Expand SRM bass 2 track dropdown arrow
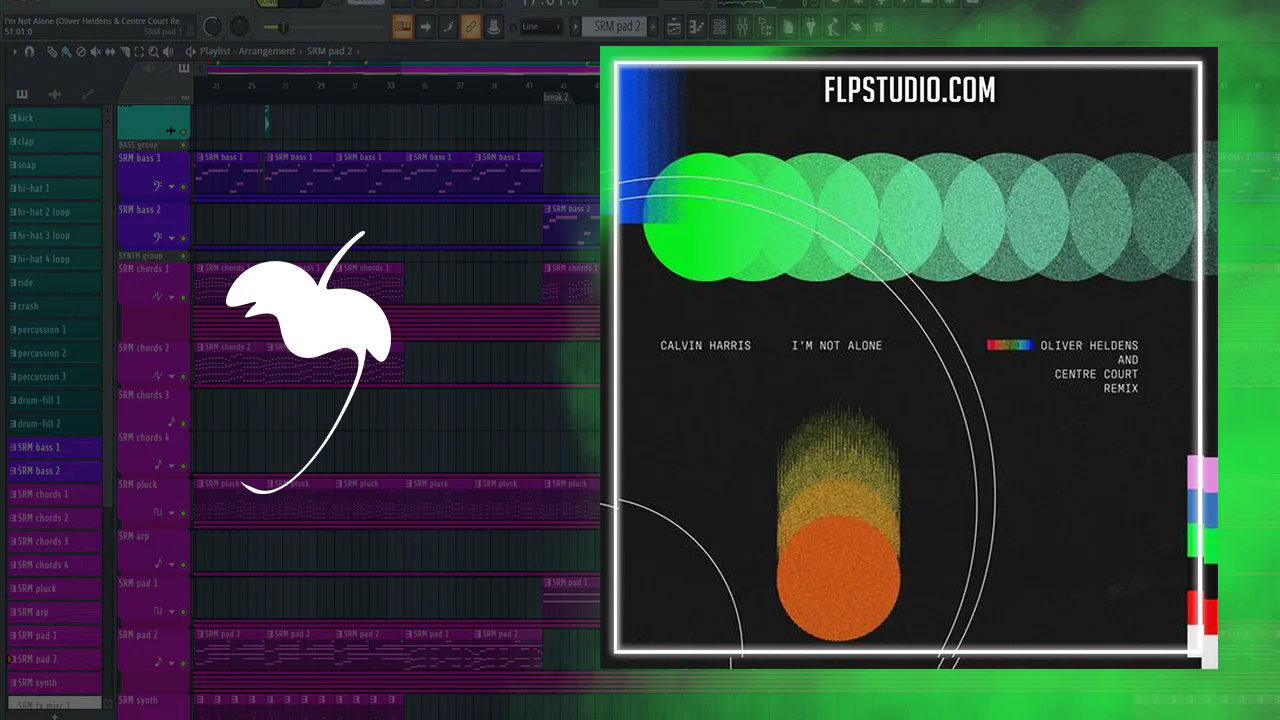The height and width of the screenshot is (720, 1280). (172, 238)
